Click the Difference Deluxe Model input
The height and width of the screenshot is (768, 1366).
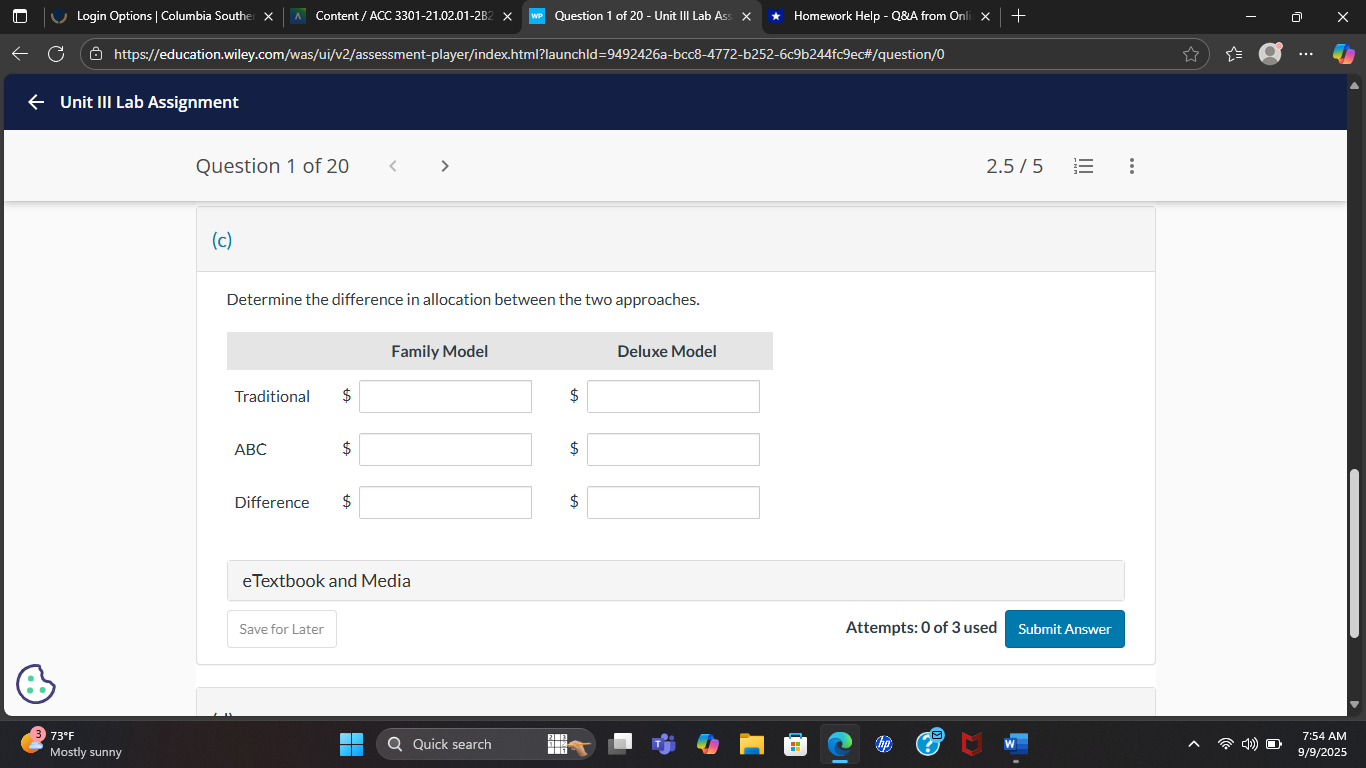[673, 502]
